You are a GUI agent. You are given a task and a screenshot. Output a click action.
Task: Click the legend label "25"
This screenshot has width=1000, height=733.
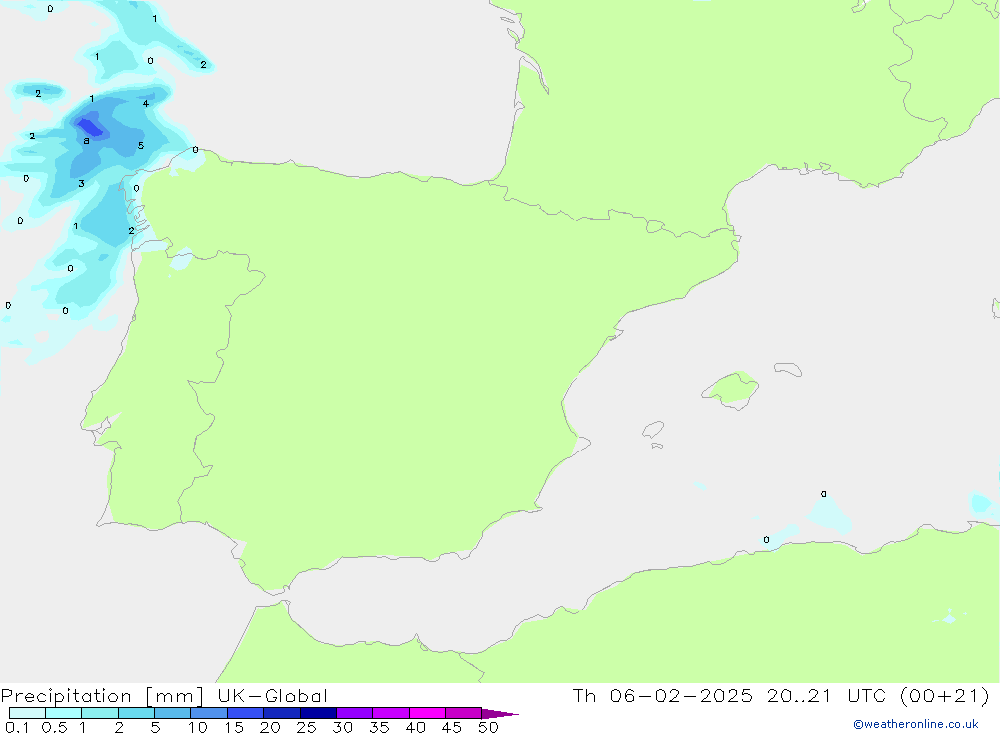pyautogui.click(x=307, y=727)
